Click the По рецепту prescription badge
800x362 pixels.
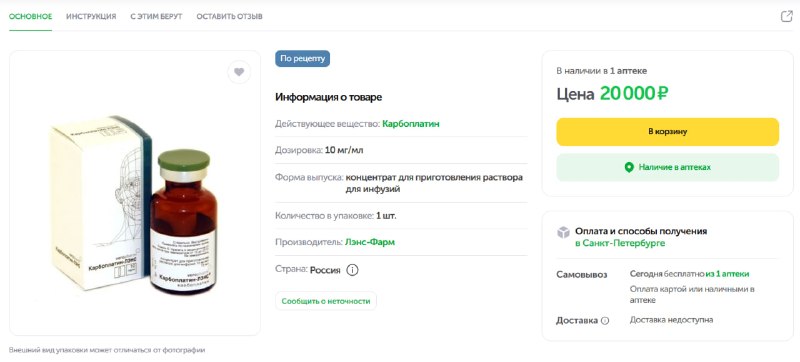[303, 59]
